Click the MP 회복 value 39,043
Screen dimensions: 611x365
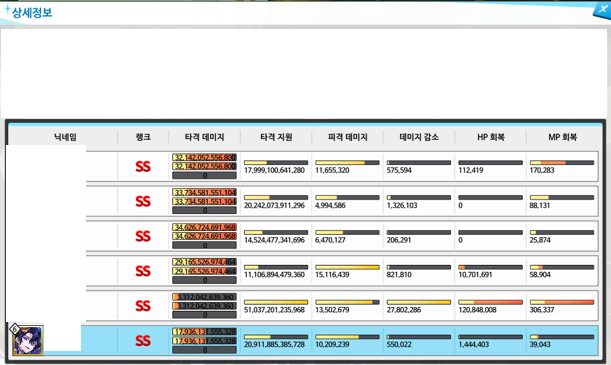pyautogui.click(x=540, y=344)
